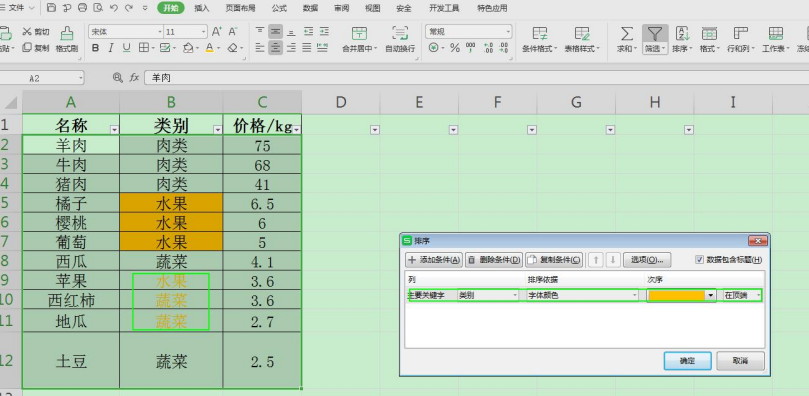Switch to the 审阅 tab
The width and height of the screenshot is (809, 396).
point(341,8)
